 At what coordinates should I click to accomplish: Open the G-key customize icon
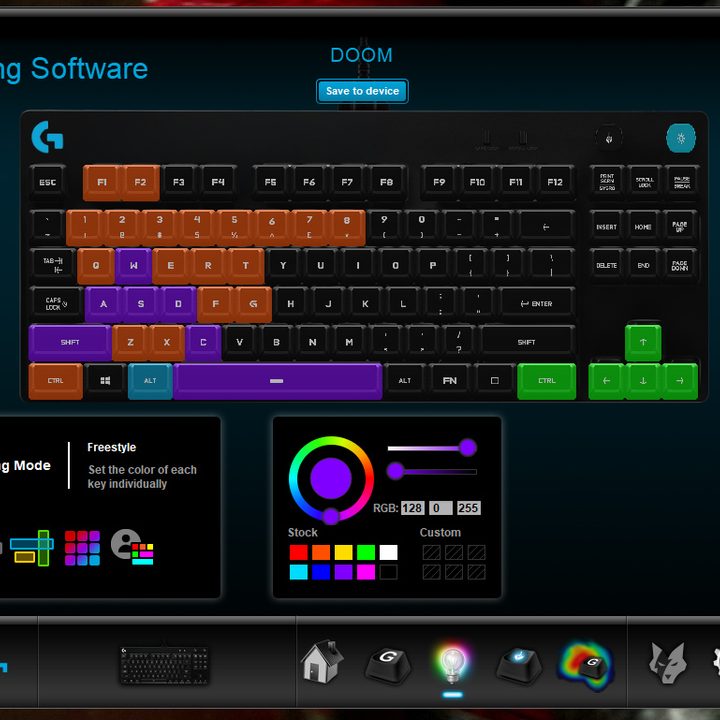pos(388,664)
